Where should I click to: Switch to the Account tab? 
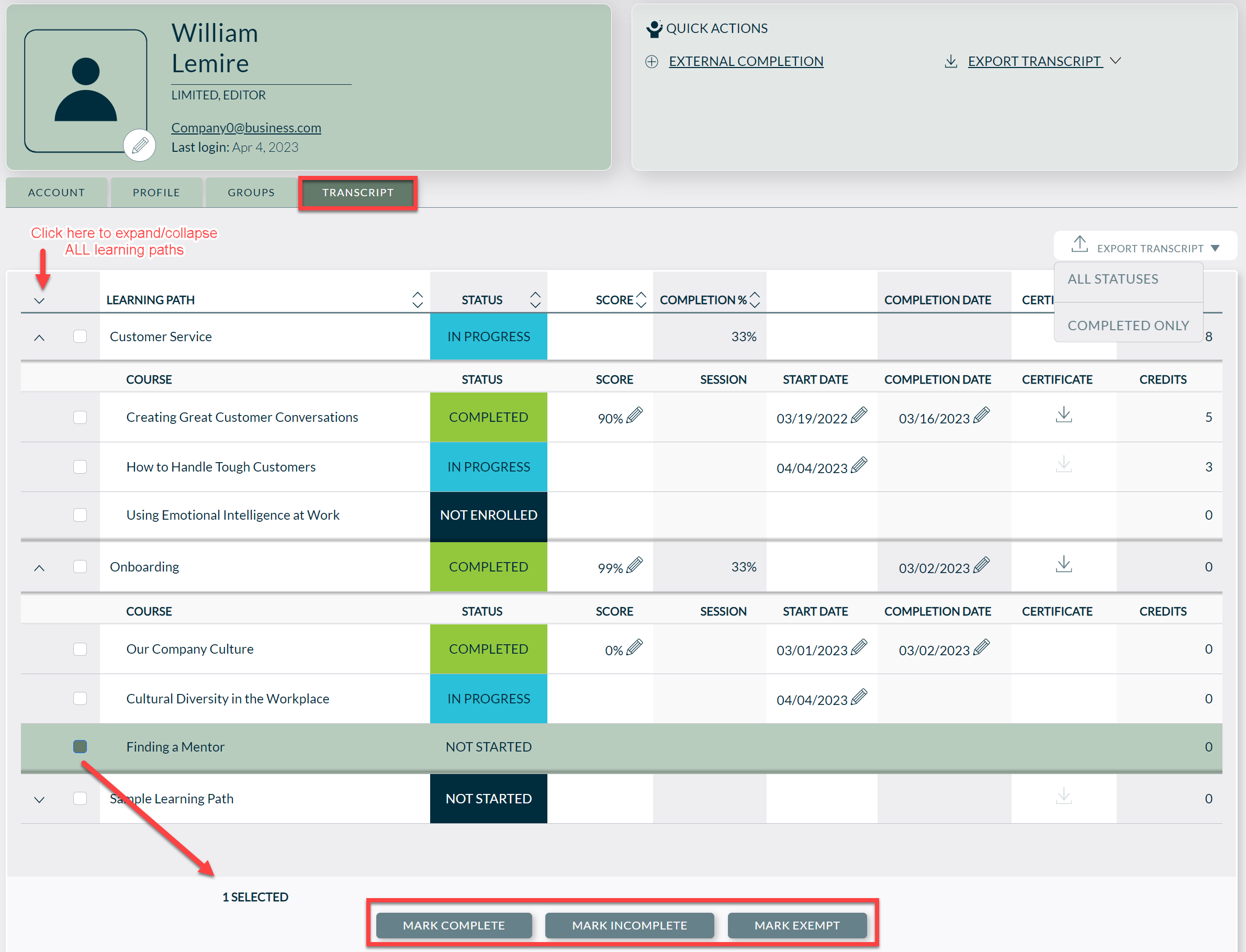point(57,193)
